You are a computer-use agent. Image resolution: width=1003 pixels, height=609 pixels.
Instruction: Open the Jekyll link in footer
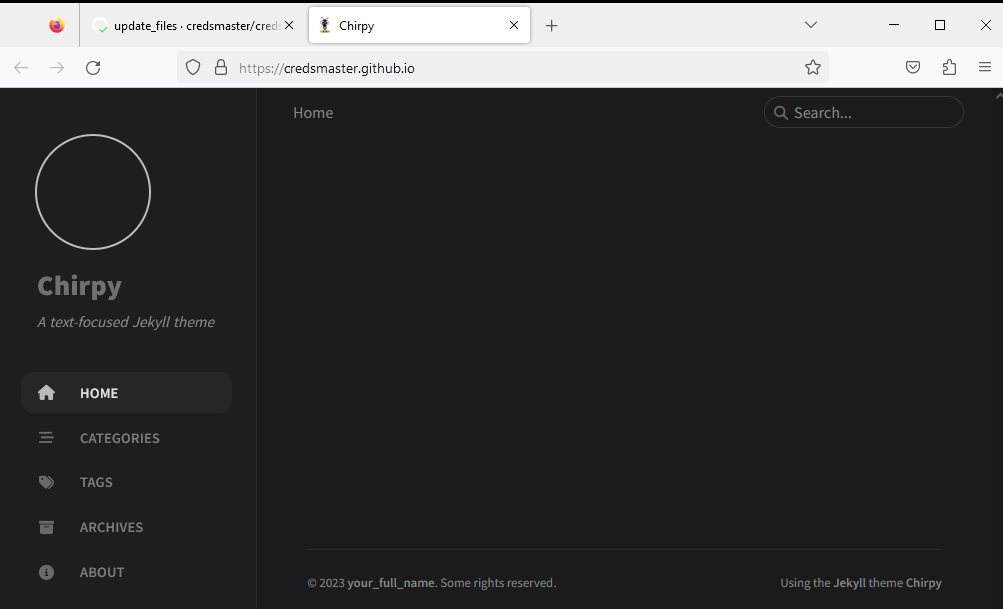pyautogui.click(x=850, y=583)
